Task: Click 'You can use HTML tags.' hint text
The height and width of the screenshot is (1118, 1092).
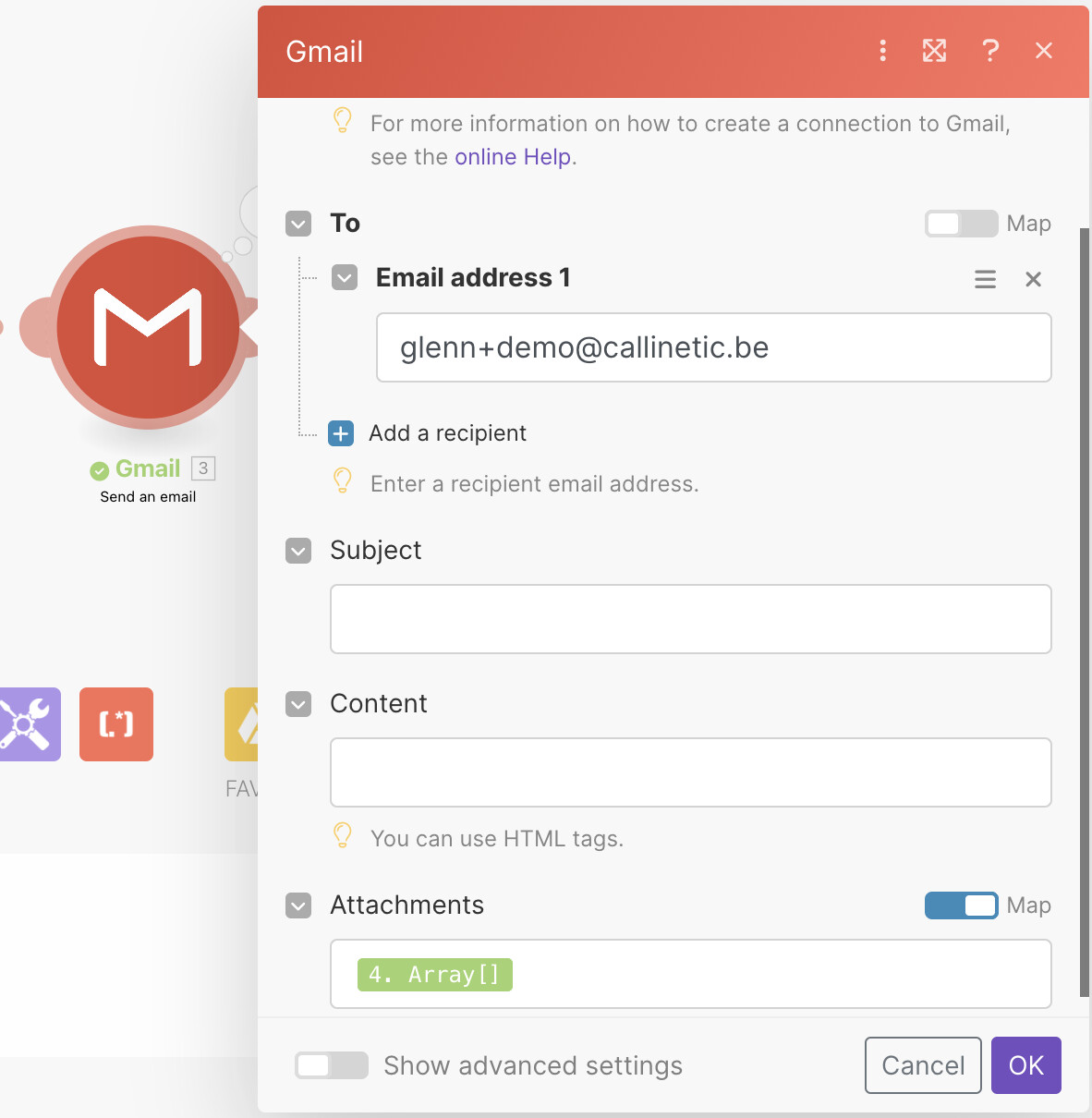Action: coord(497,839)
